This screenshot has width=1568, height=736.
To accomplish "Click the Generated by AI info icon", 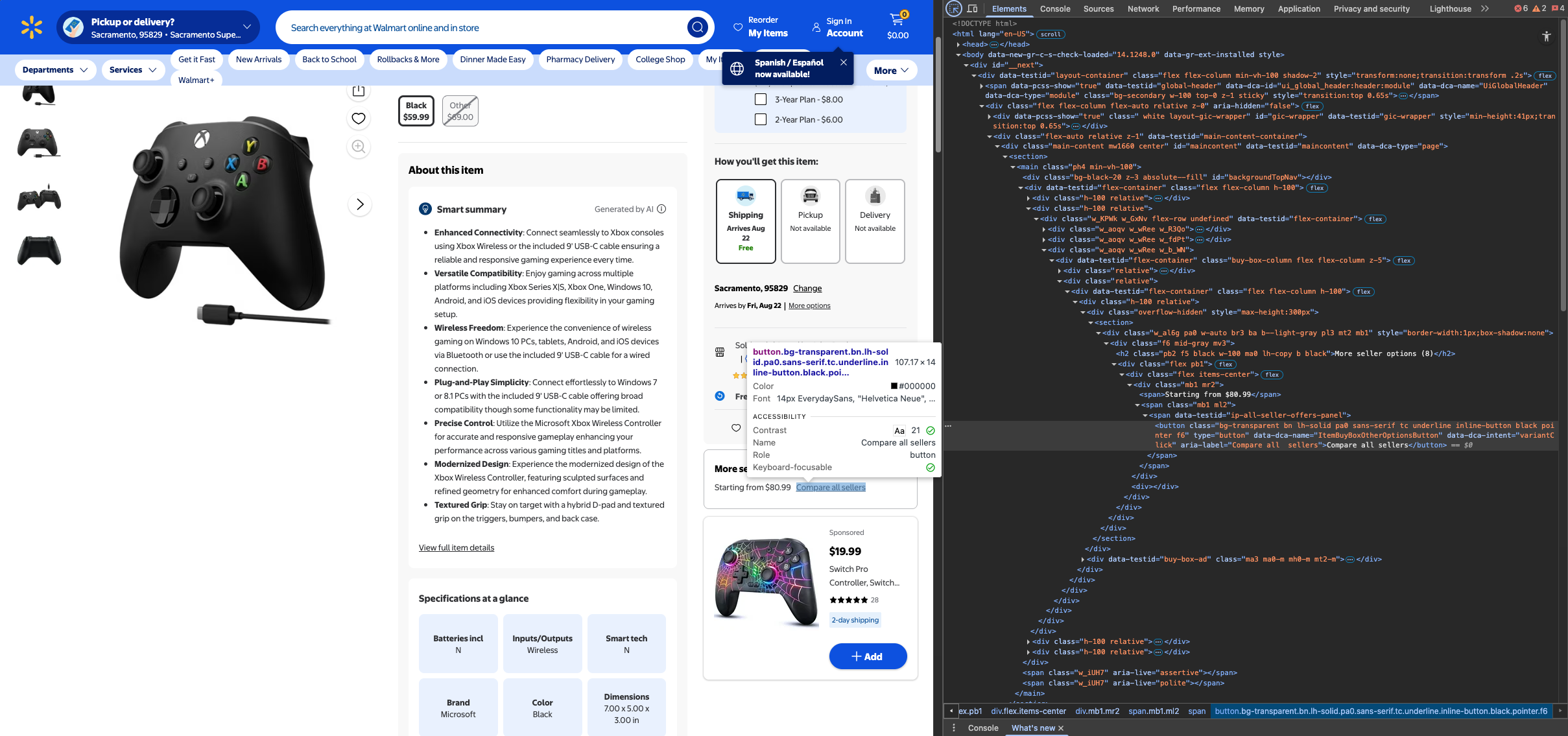I will (661, 209).
